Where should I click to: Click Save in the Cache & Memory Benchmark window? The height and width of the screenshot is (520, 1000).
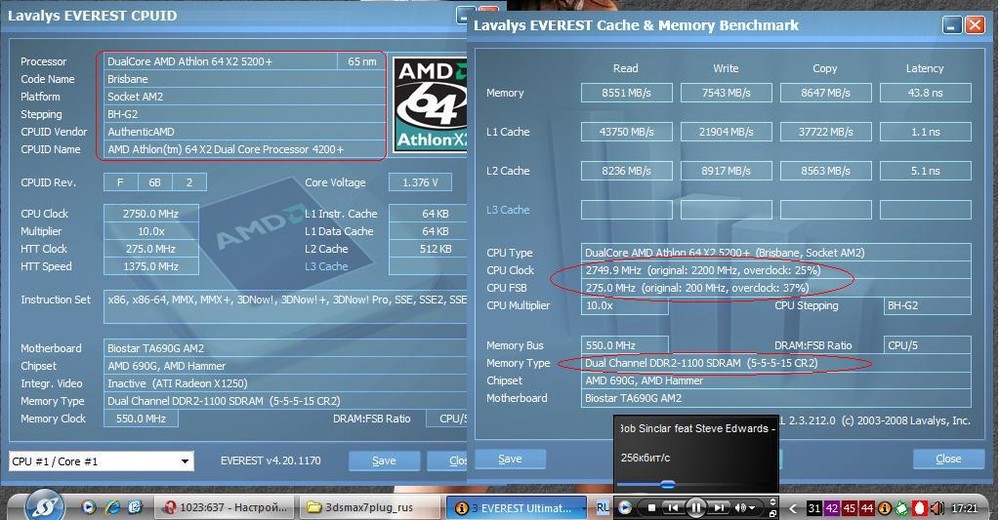(x=510, y=459)
